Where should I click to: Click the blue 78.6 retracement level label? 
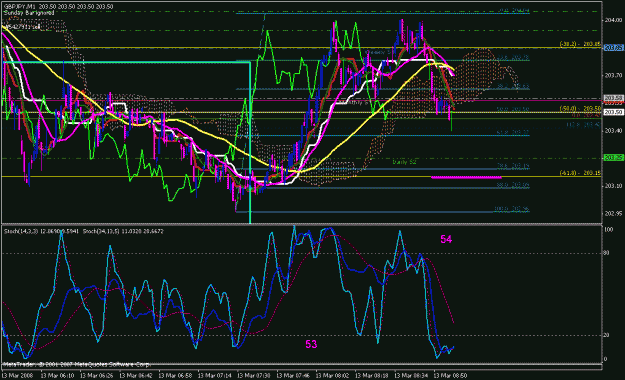click(513, 165)
